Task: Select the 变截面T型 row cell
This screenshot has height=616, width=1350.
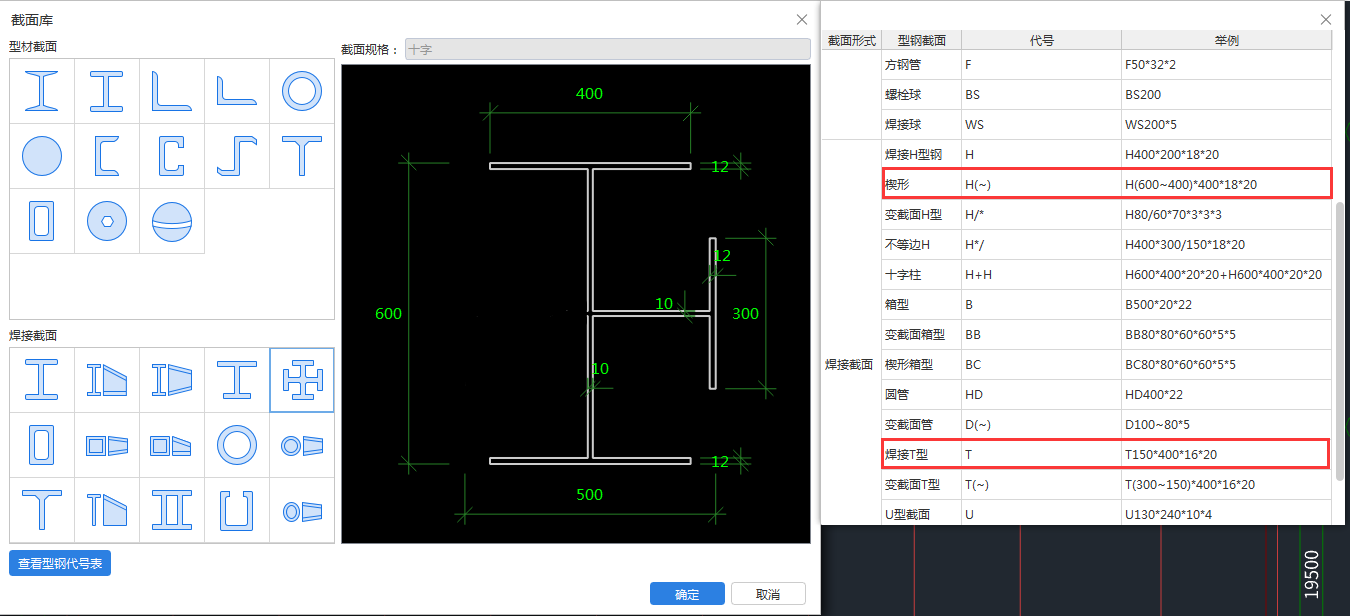Action: 921,485
